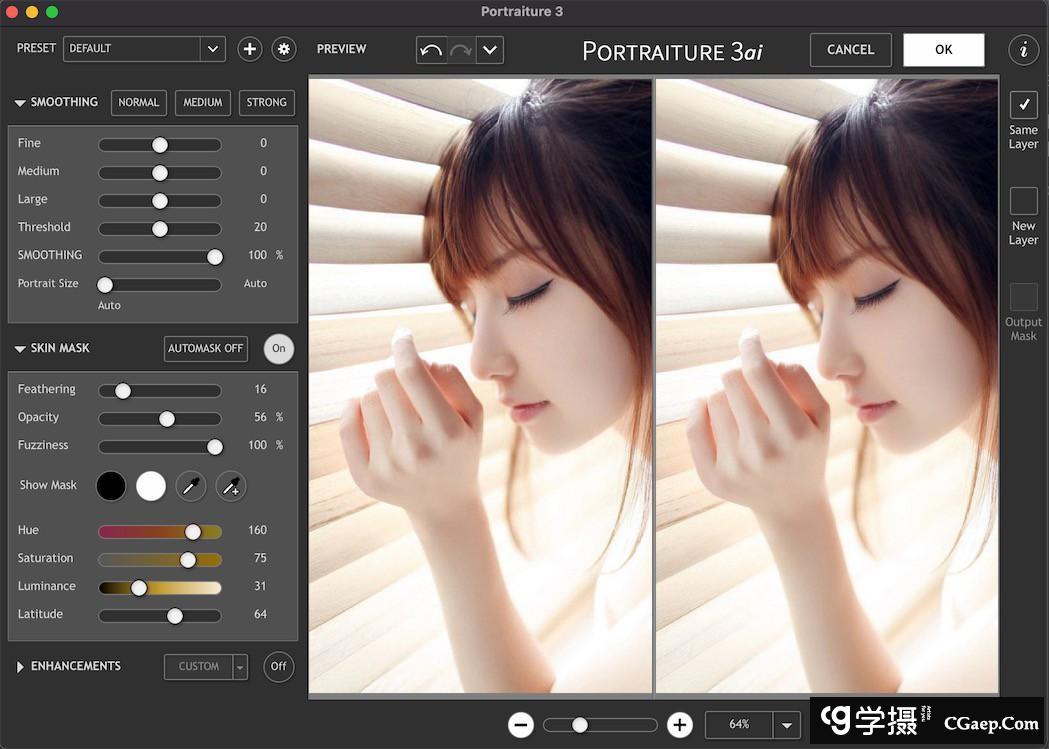Select the add-color eyedropper plus tool
The height and width of the screenshot is (749, 1049).
[x=231, y=487]
